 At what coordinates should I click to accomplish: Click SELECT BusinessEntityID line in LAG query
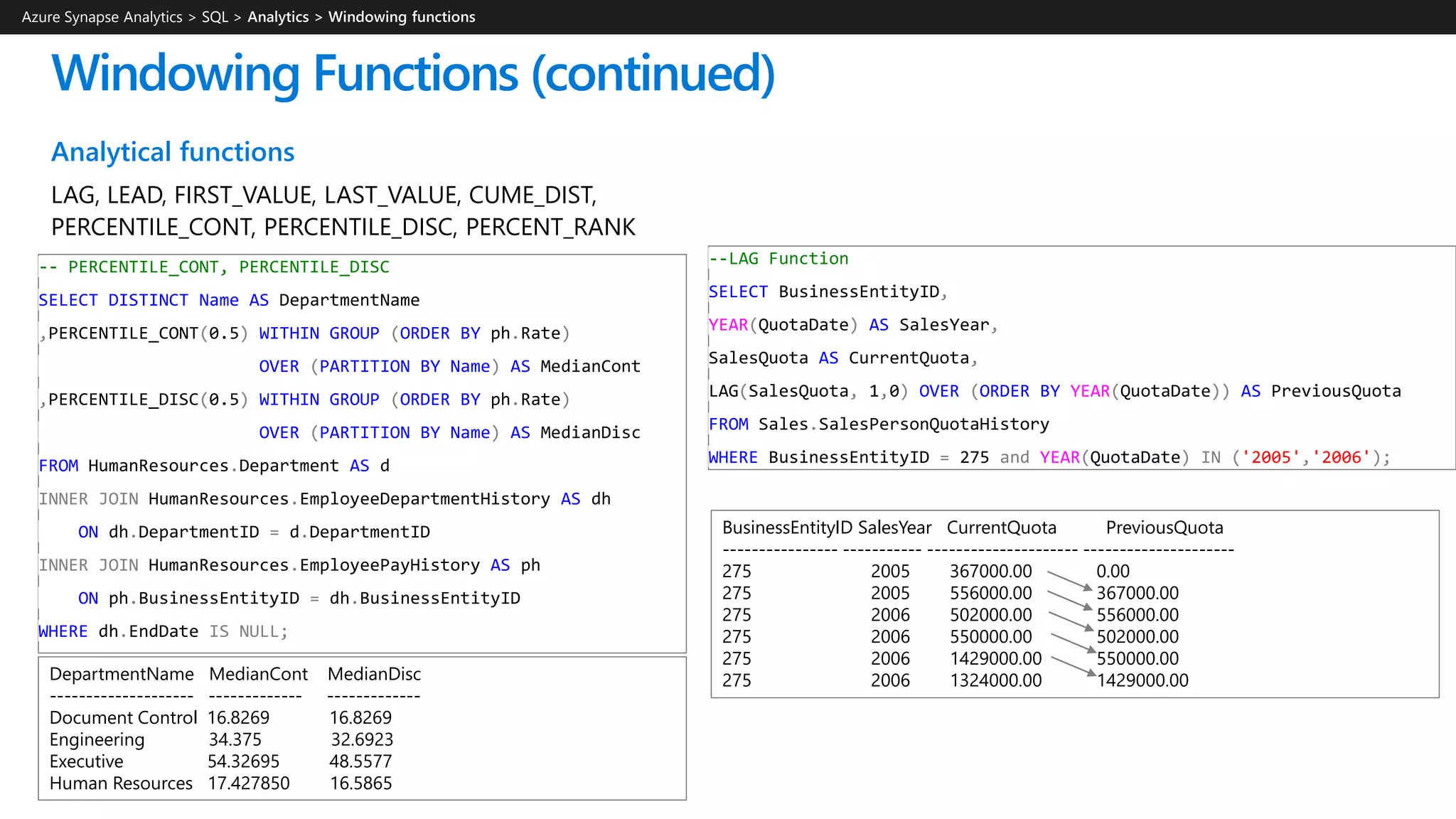pyautogui.click(x=828, y=291)
